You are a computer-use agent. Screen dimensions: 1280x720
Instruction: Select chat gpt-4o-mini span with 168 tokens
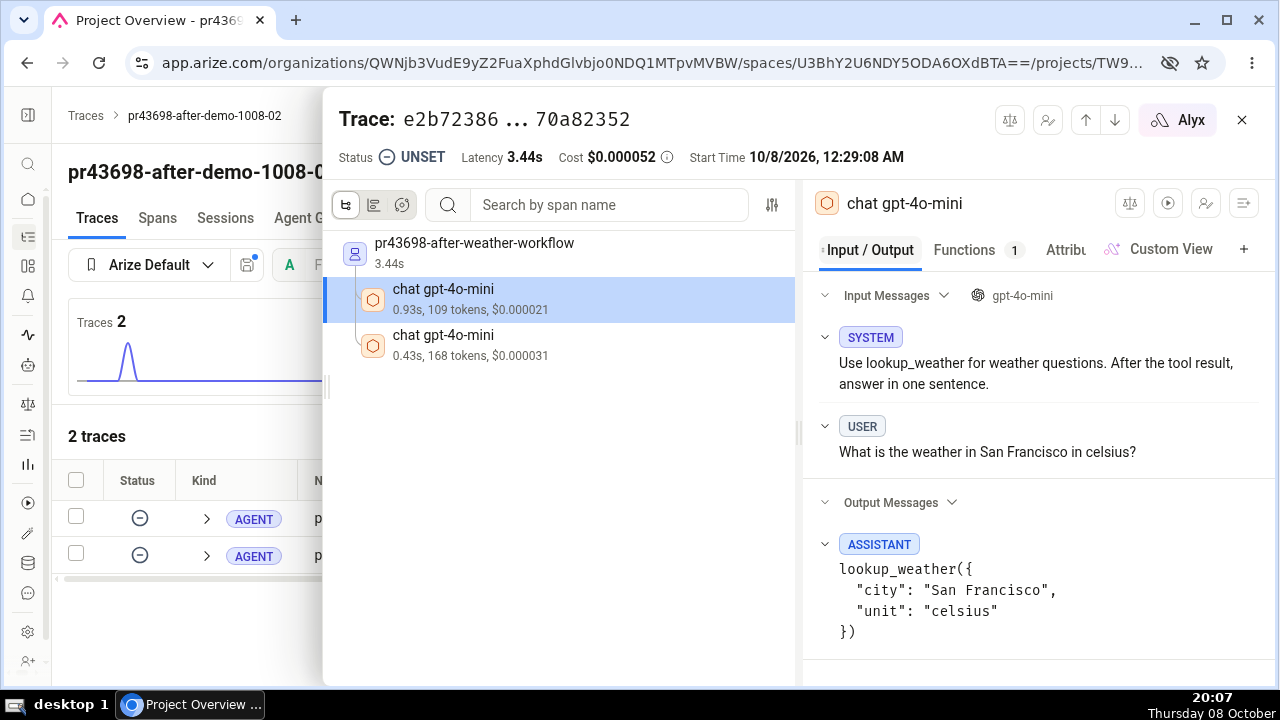[x=560, y=345]
